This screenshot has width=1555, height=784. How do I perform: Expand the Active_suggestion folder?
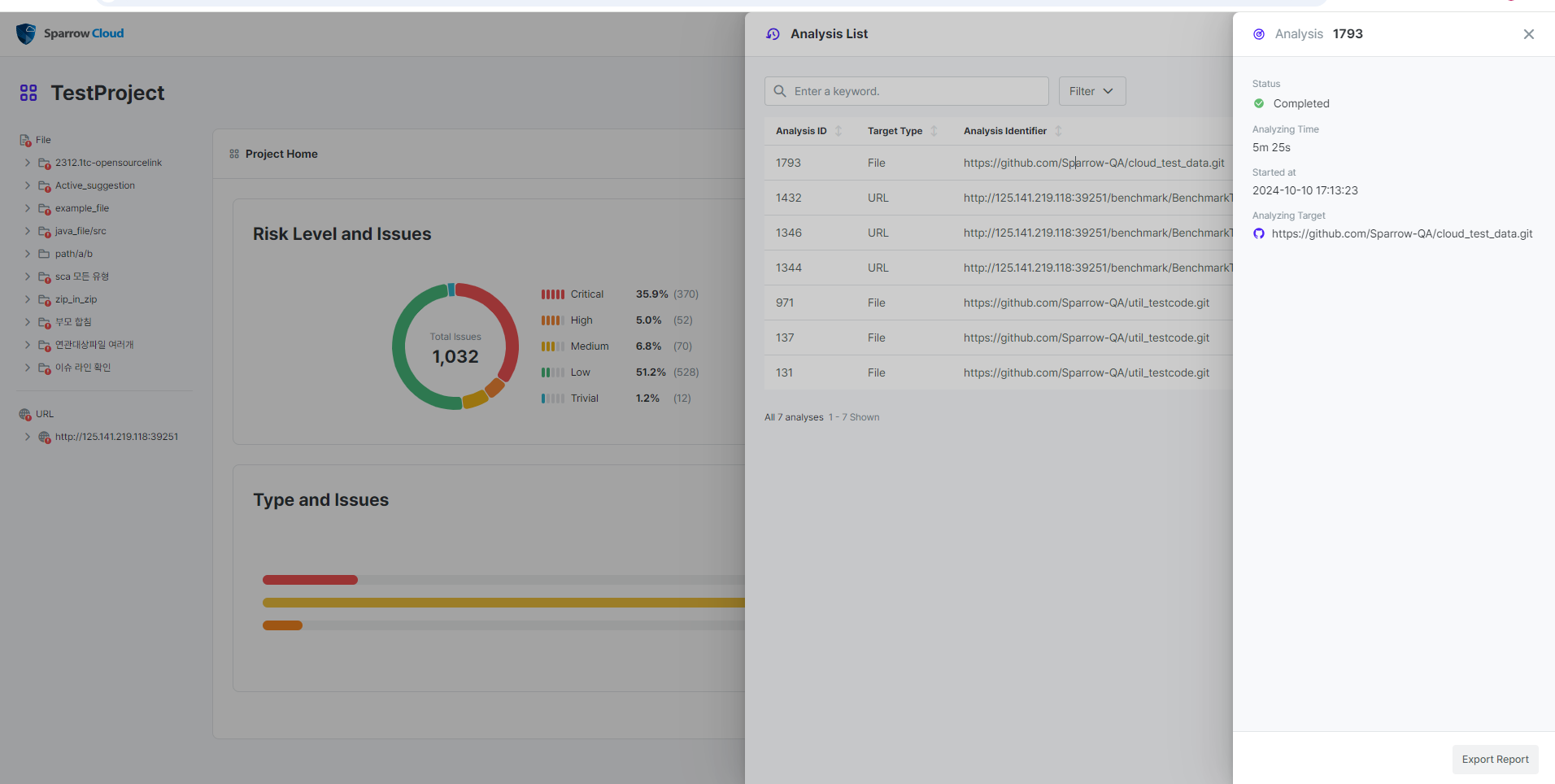click(28, 185)
